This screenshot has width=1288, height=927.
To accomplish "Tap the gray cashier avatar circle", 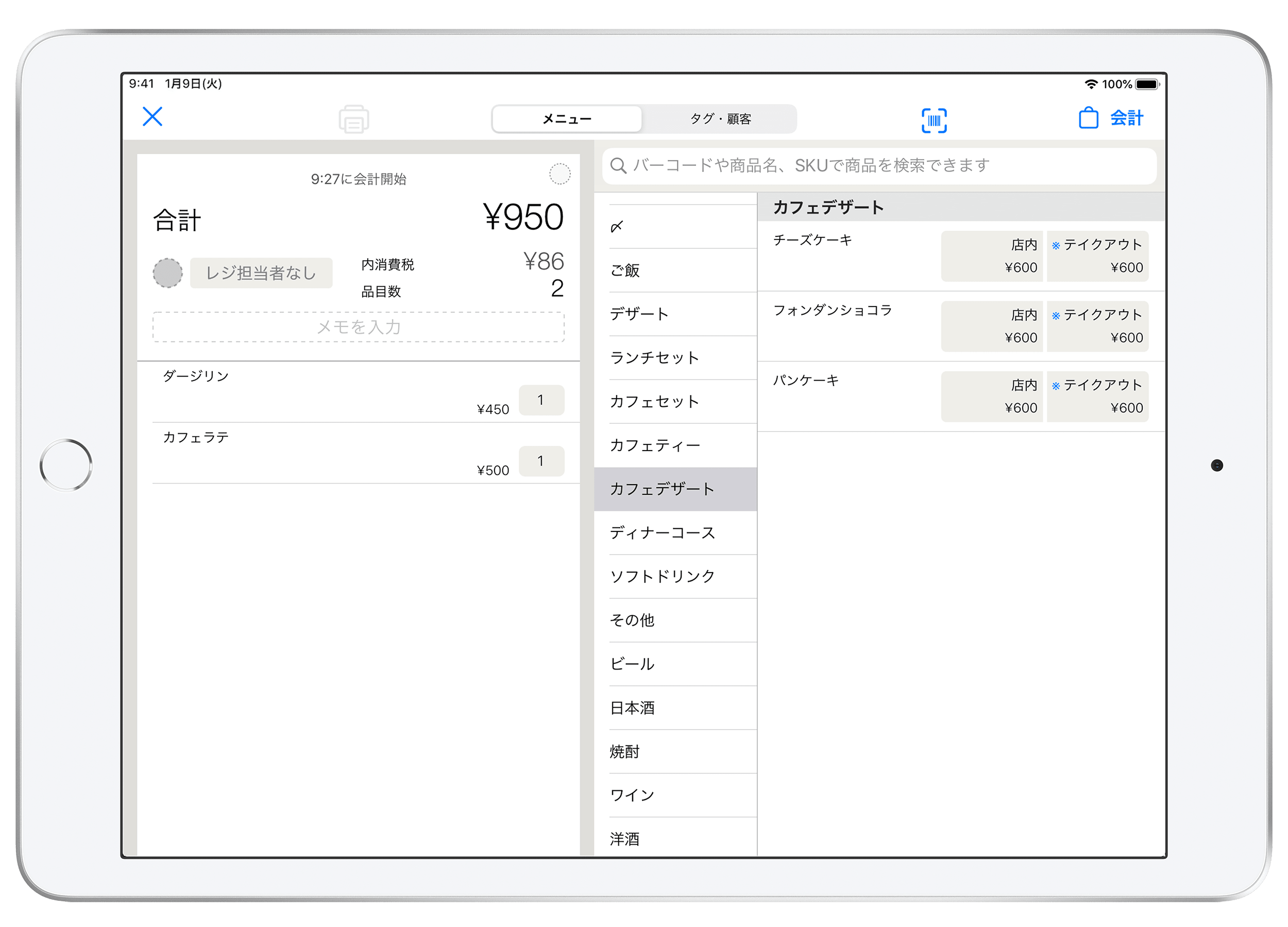I will point(167,273).
